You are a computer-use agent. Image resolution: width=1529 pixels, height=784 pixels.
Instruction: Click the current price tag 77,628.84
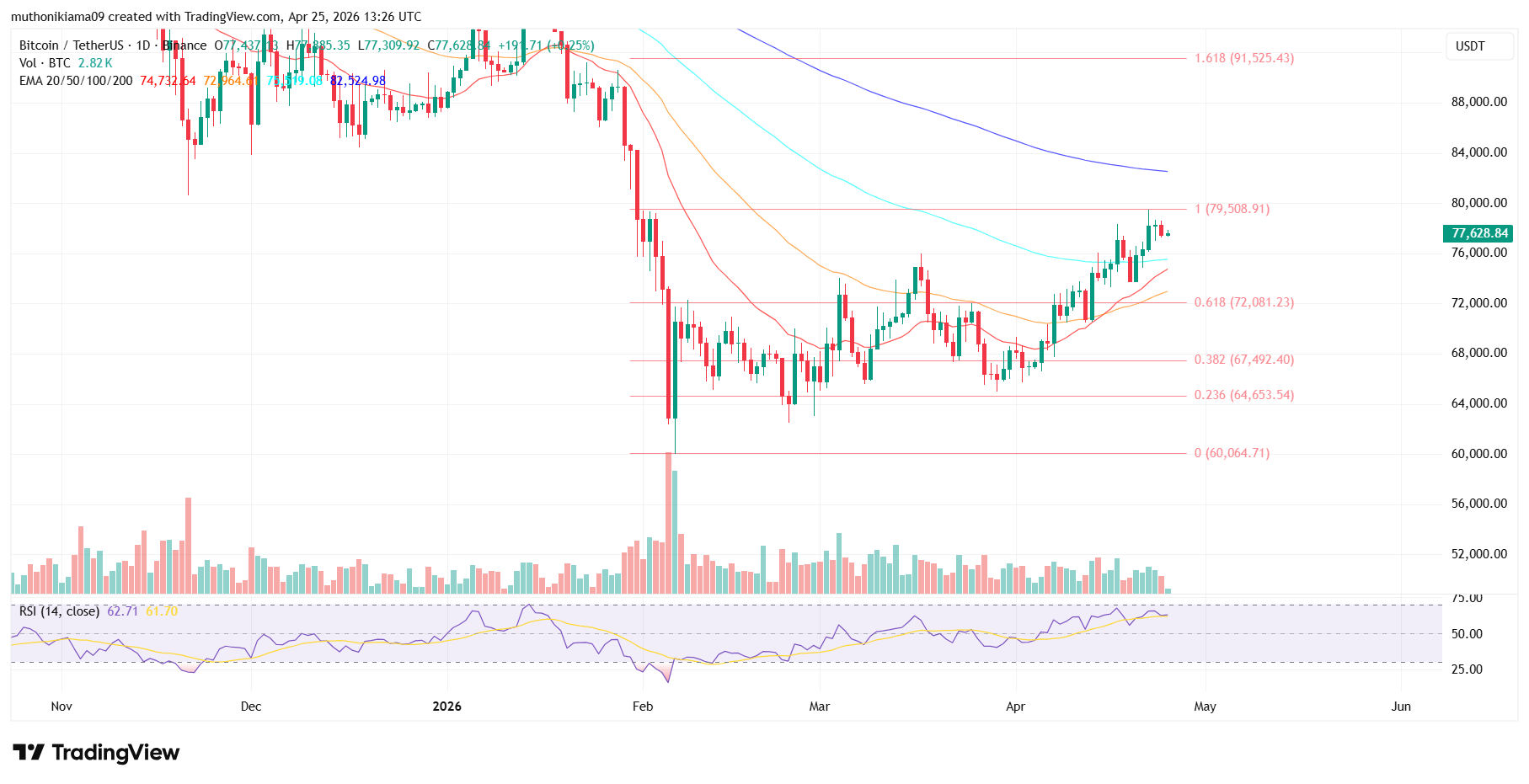(x=1479, y=233)
